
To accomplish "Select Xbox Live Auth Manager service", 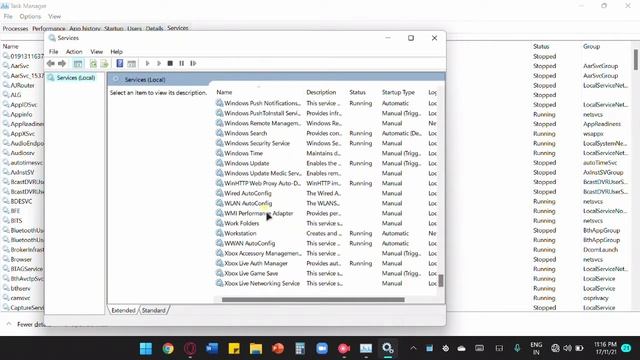I will coord(325,263).
